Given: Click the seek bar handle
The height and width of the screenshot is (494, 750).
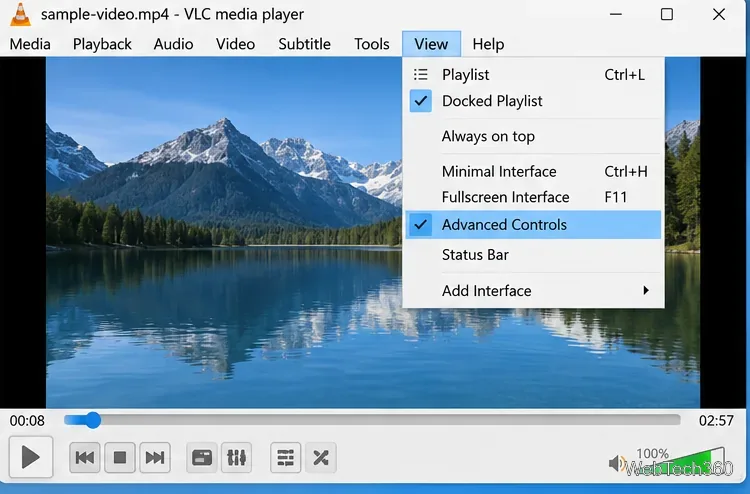Looking at the screenshot, I should coord(93,420).
